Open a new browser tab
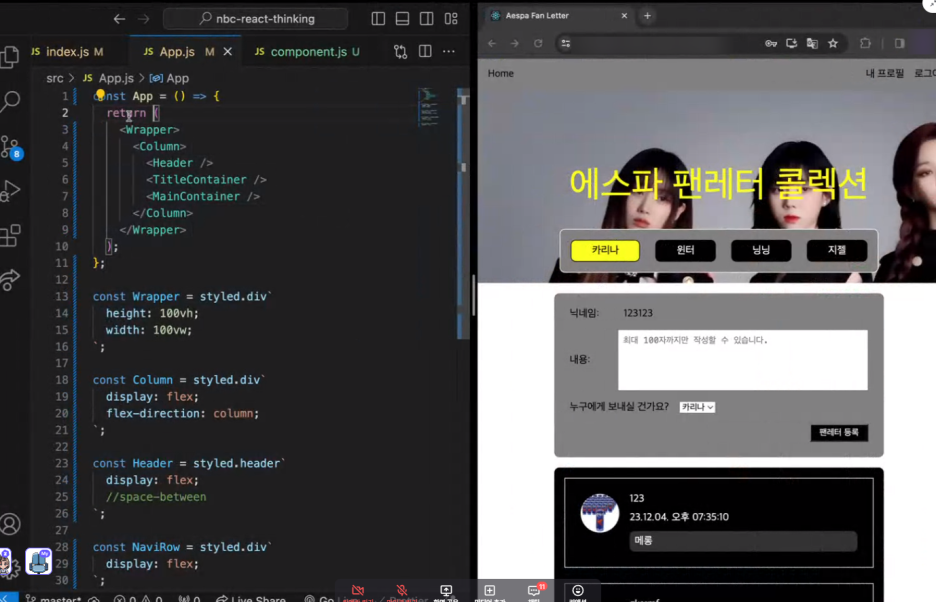This screenshot has width=936, height=602. click(647, 16)
